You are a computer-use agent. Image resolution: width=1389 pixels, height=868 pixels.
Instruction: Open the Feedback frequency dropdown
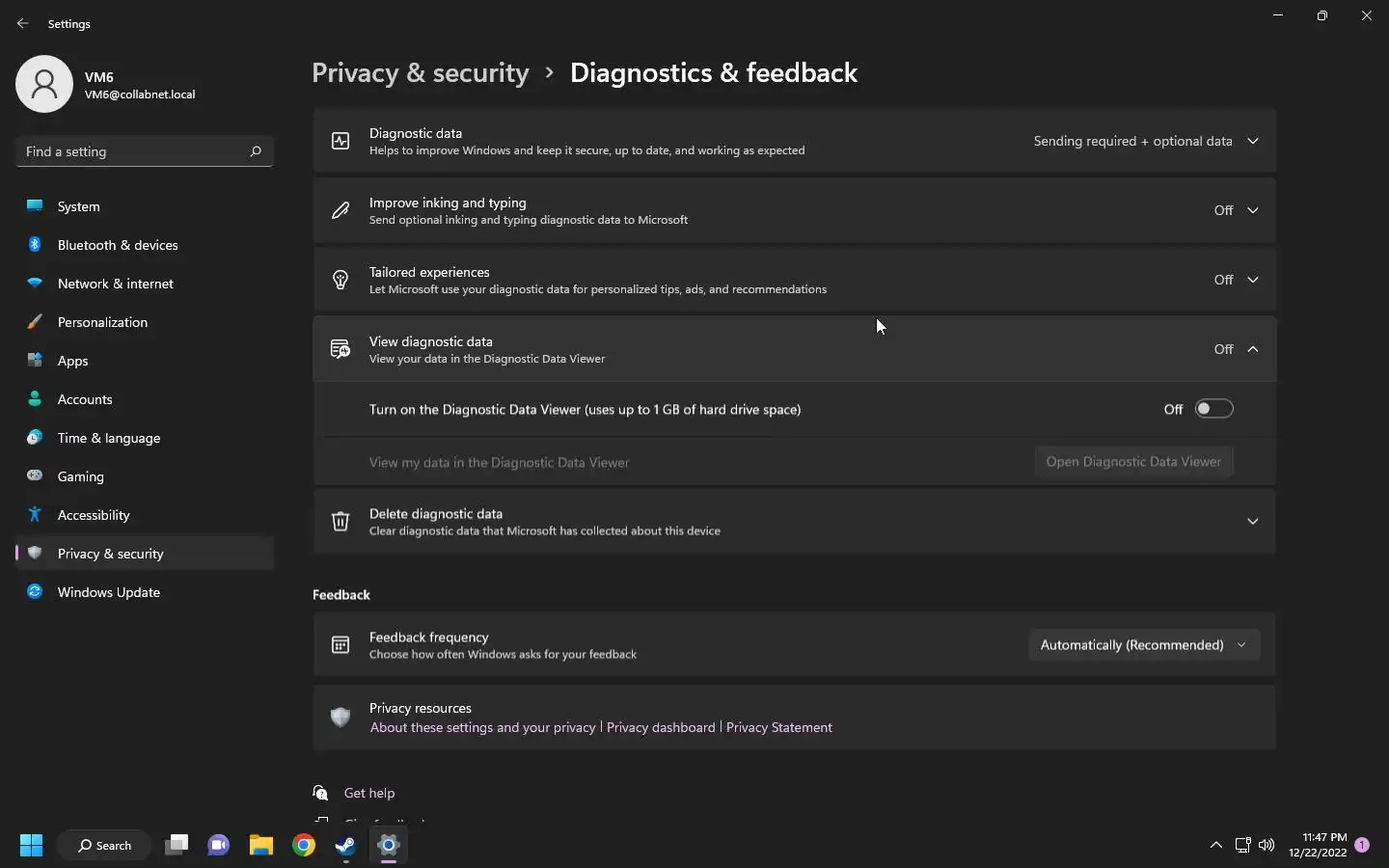(x=1143, y=645)
